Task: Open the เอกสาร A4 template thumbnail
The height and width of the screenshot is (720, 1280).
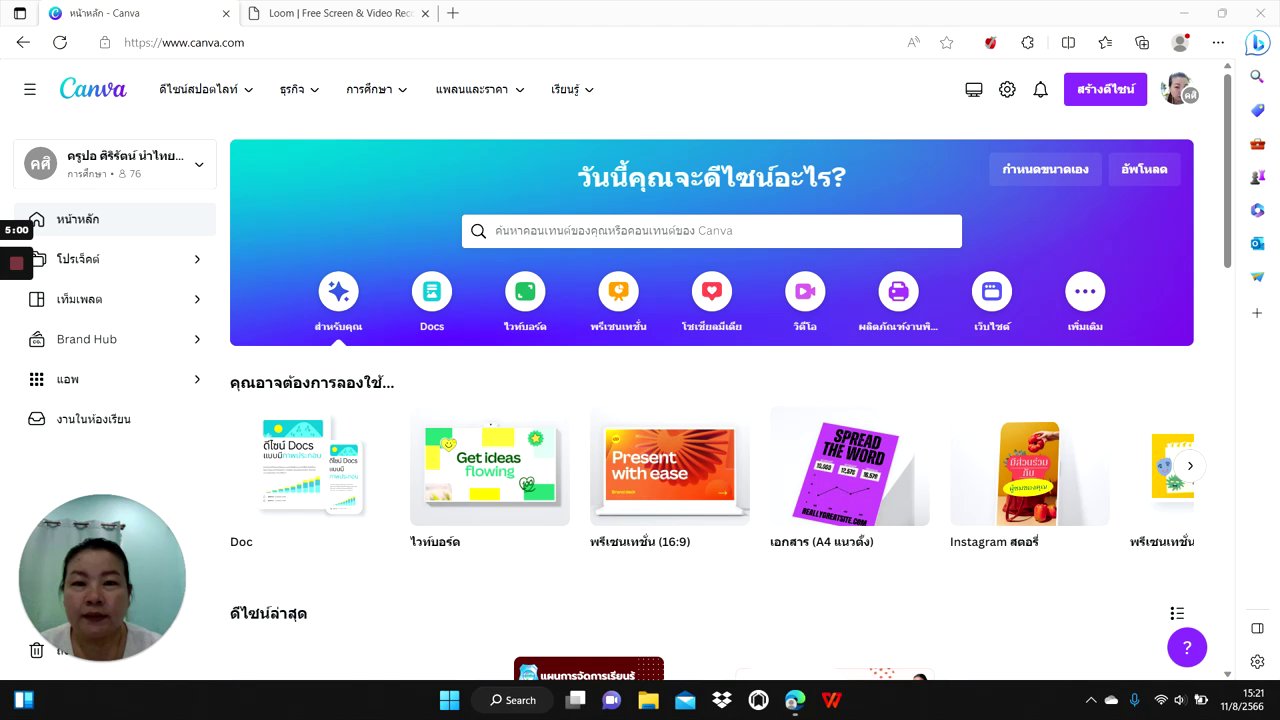Action: [x=850, y=466]
